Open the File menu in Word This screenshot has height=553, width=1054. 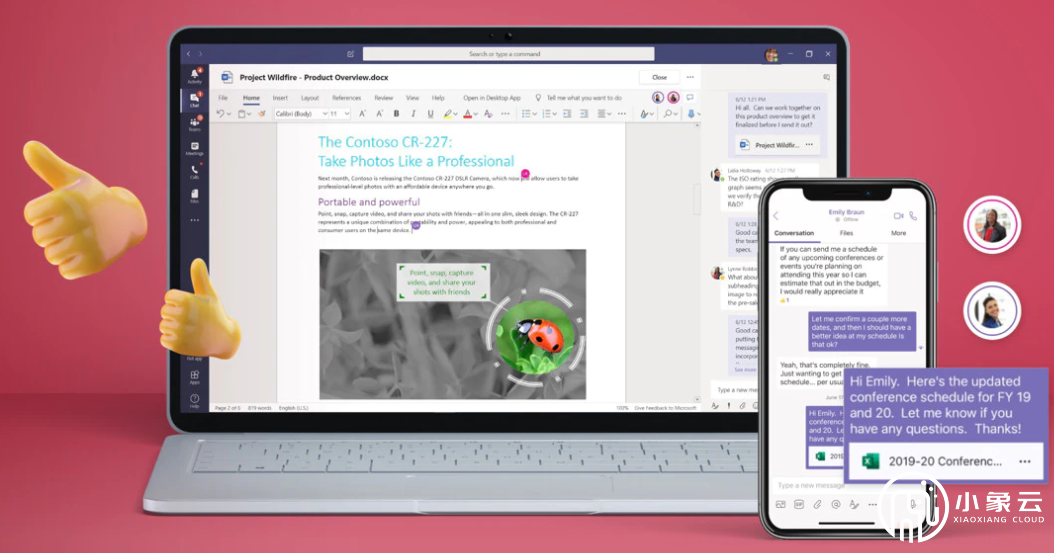[222, 97]
